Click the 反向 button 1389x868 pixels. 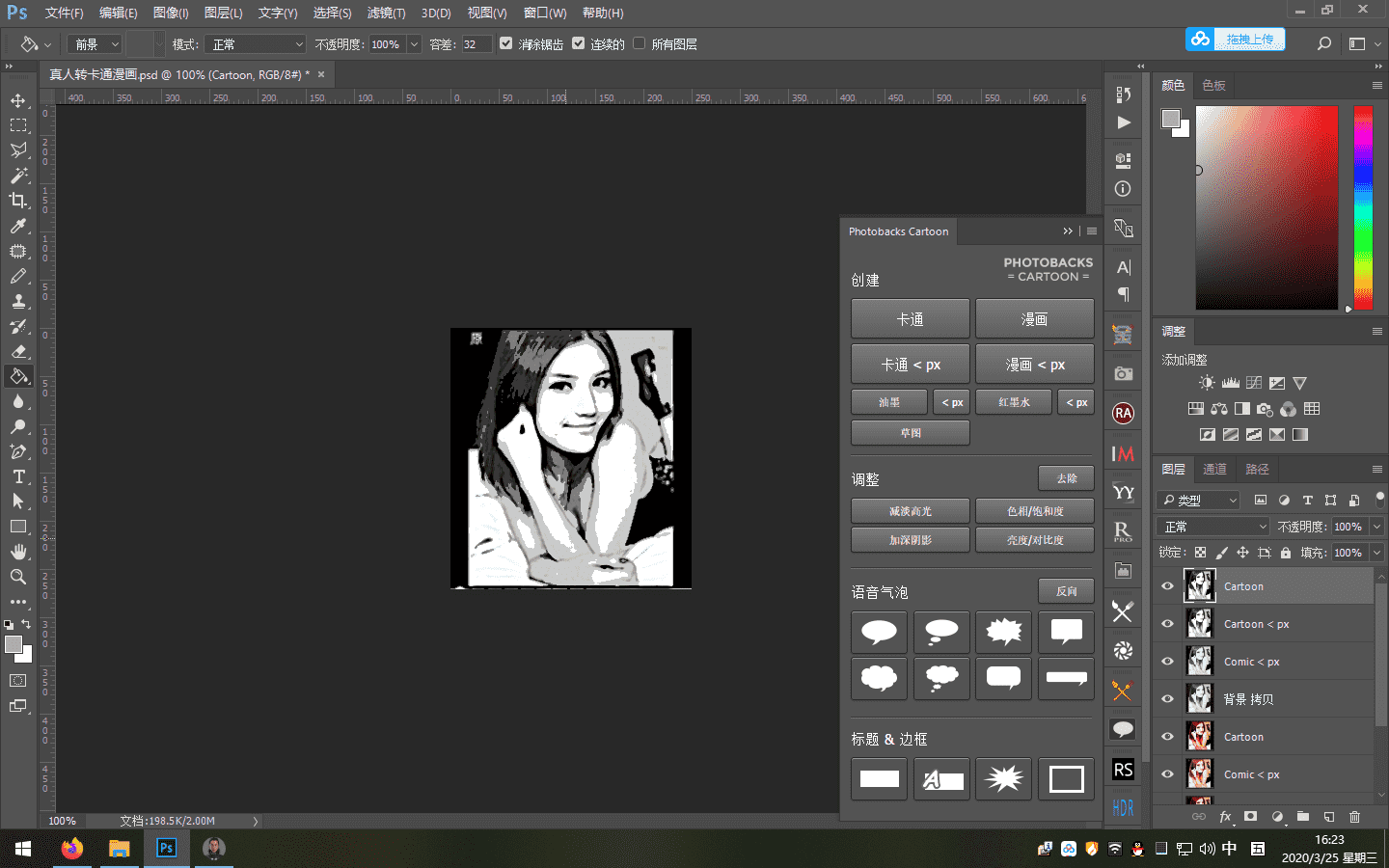[x=1066, y=591]
